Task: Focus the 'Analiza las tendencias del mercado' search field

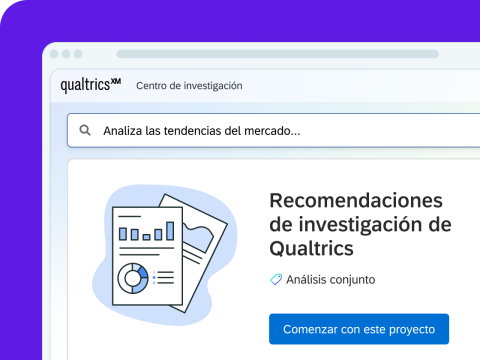Action: (273, 130)
